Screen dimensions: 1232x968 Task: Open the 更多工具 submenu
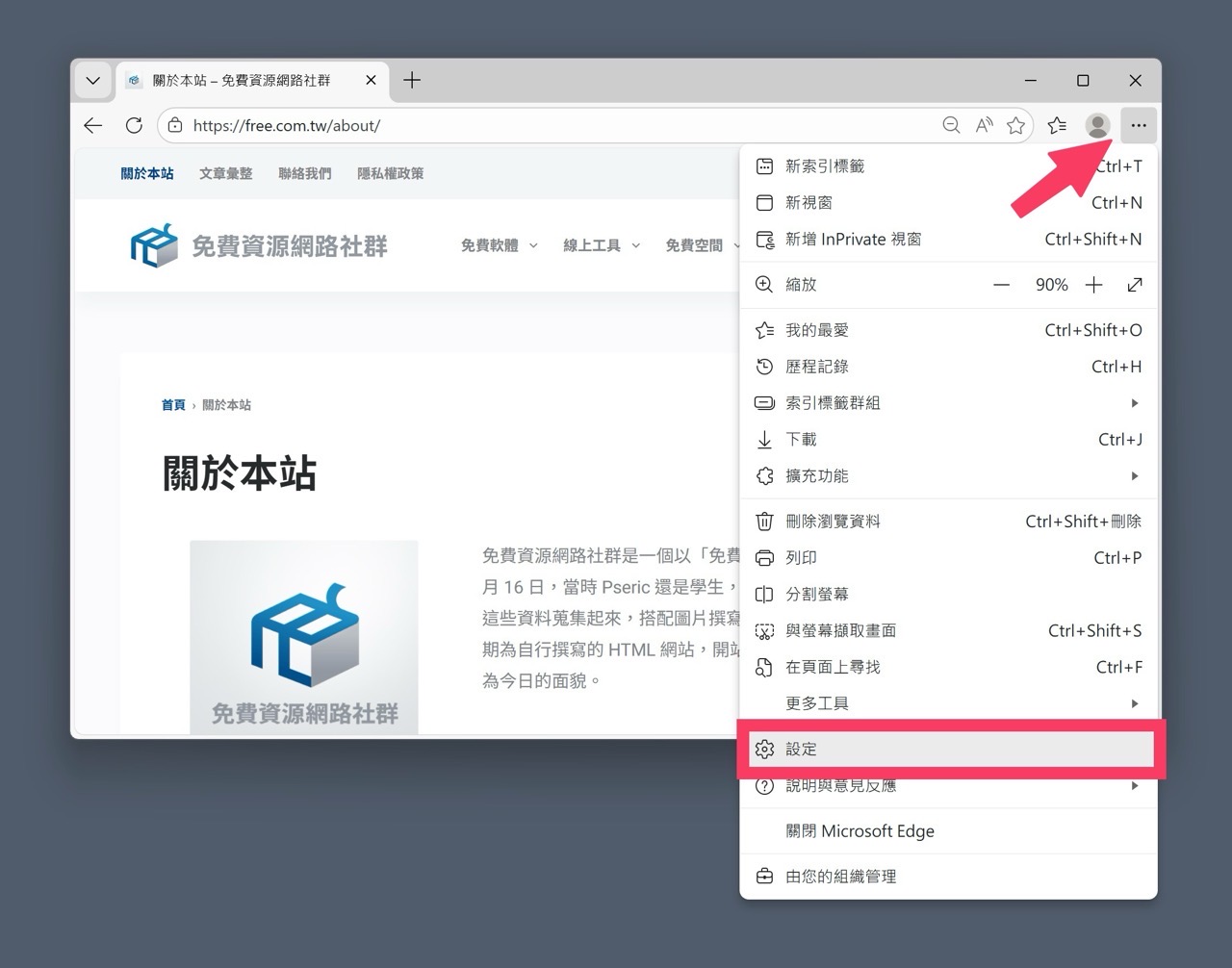(817, 703)
